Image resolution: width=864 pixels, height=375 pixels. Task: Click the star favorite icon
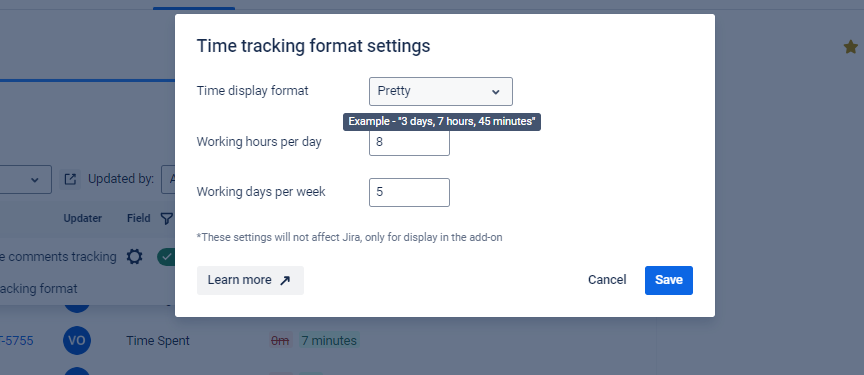click(851, 47)
